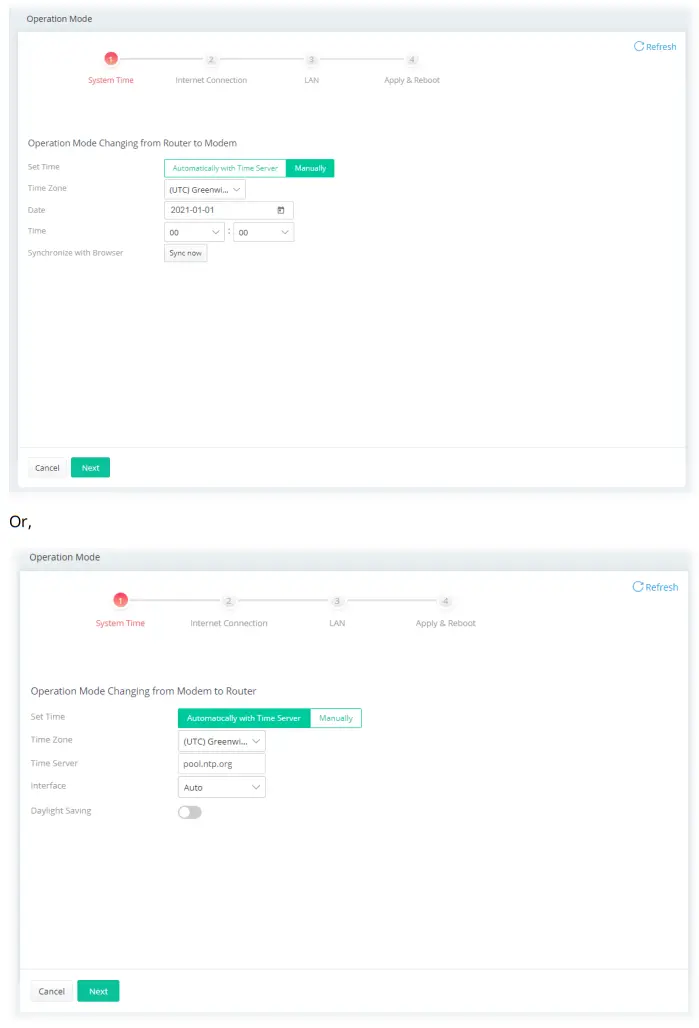
Task: Click heading Operation Mode Changing from Modem to Router
Action: 143,691
